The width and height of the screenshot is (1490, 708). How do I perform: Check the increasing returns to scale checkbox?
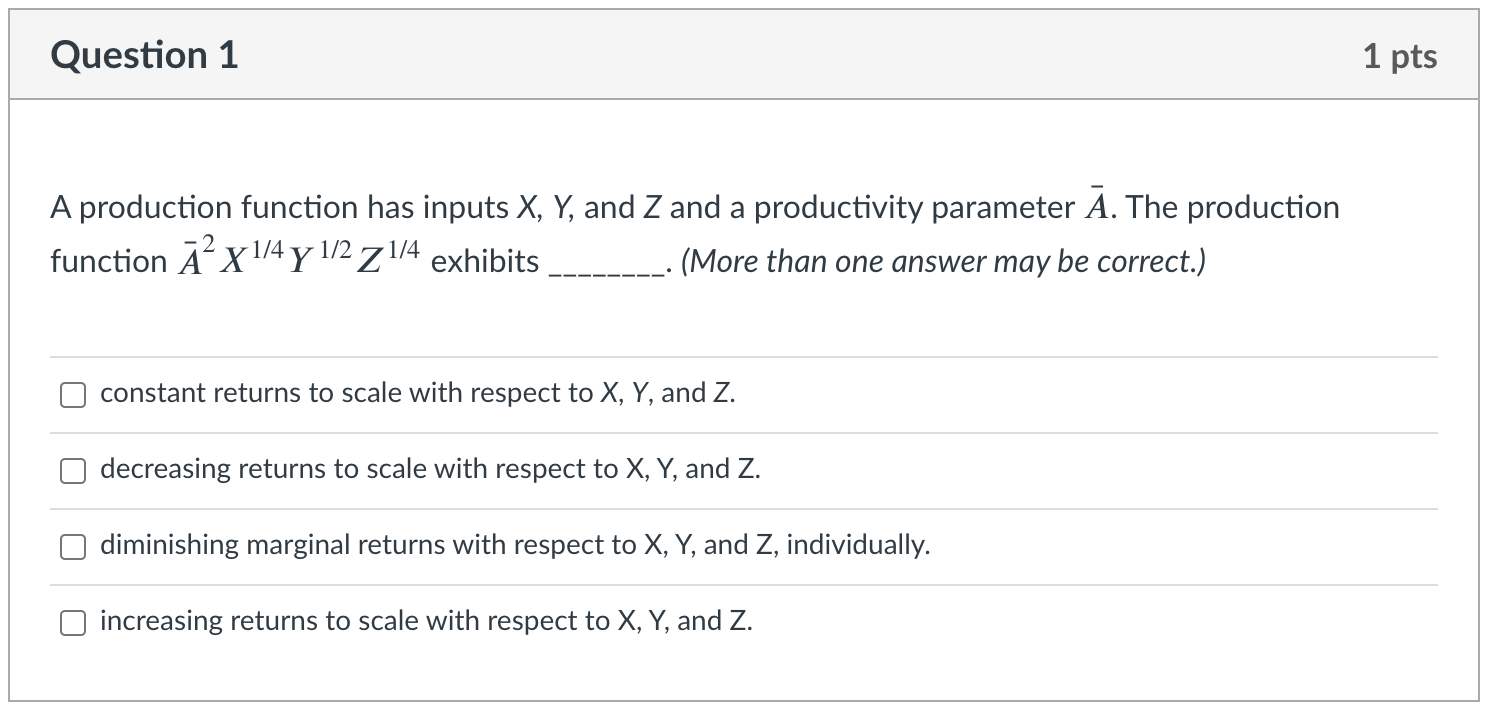[x=72, y=621]
